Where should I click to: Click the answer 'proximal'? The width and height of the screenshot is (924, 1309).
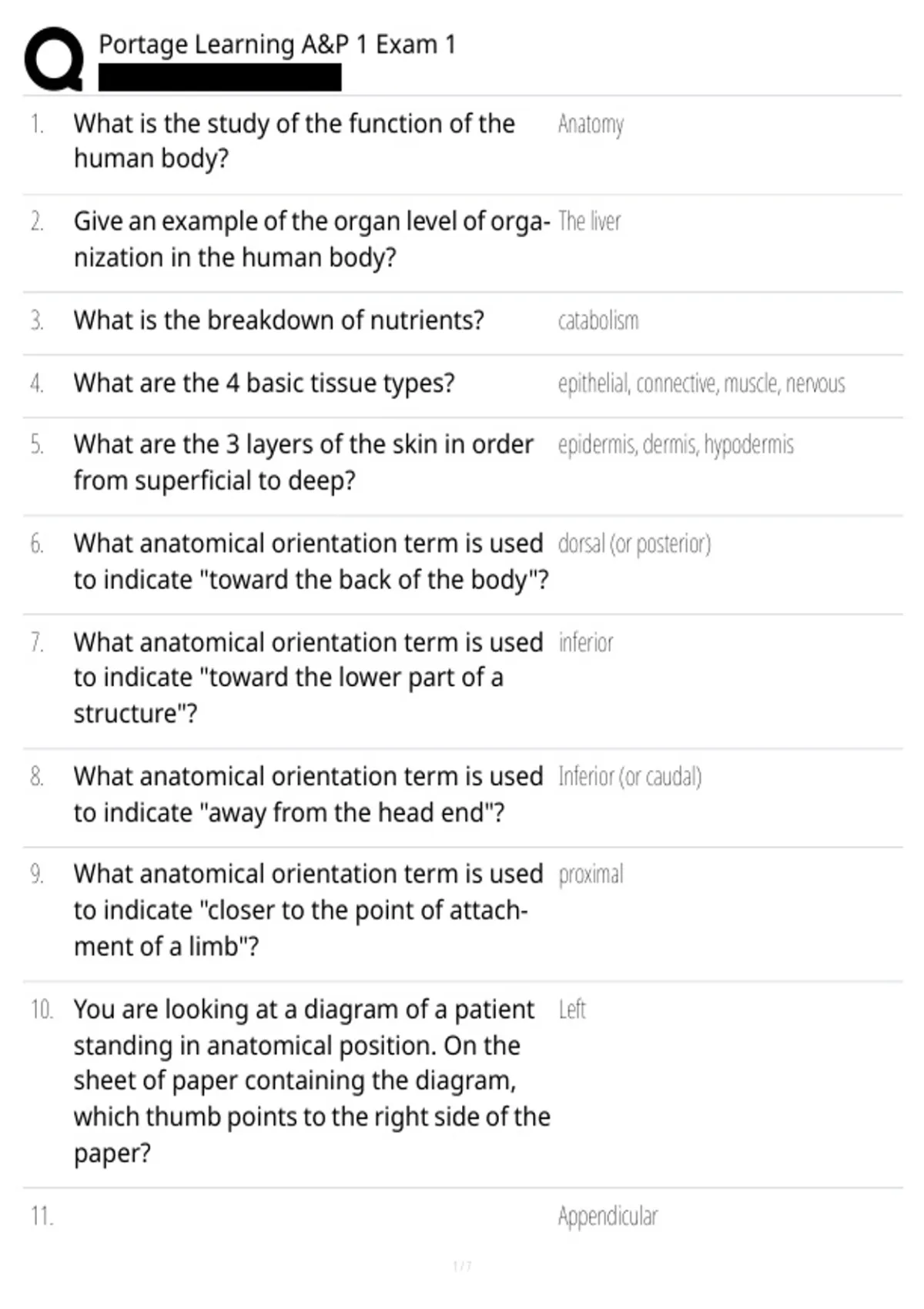pyautogui.click(x=591, y=875)
